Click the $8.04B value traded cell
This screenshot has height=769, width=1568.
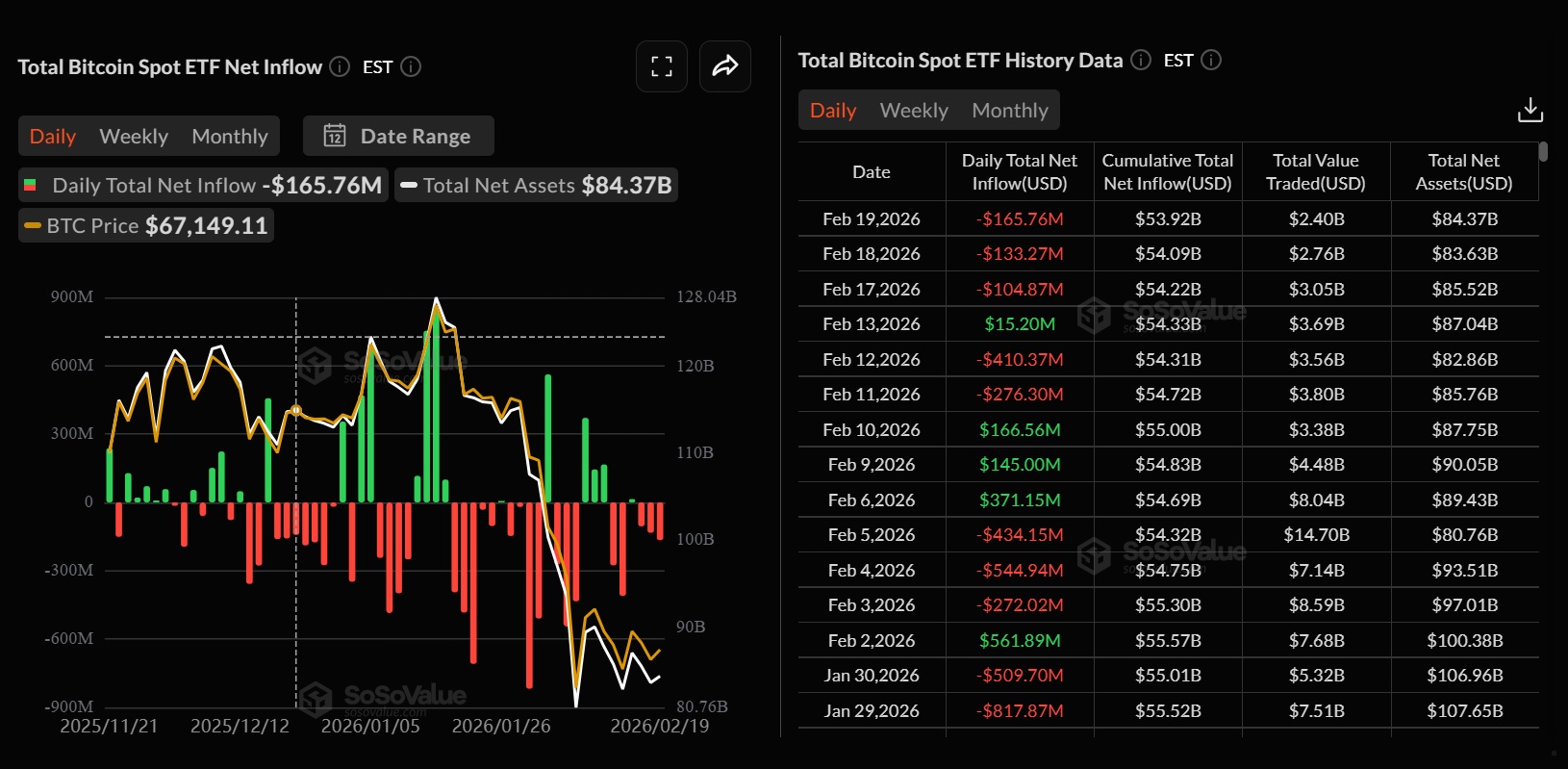pos(1316,500)
